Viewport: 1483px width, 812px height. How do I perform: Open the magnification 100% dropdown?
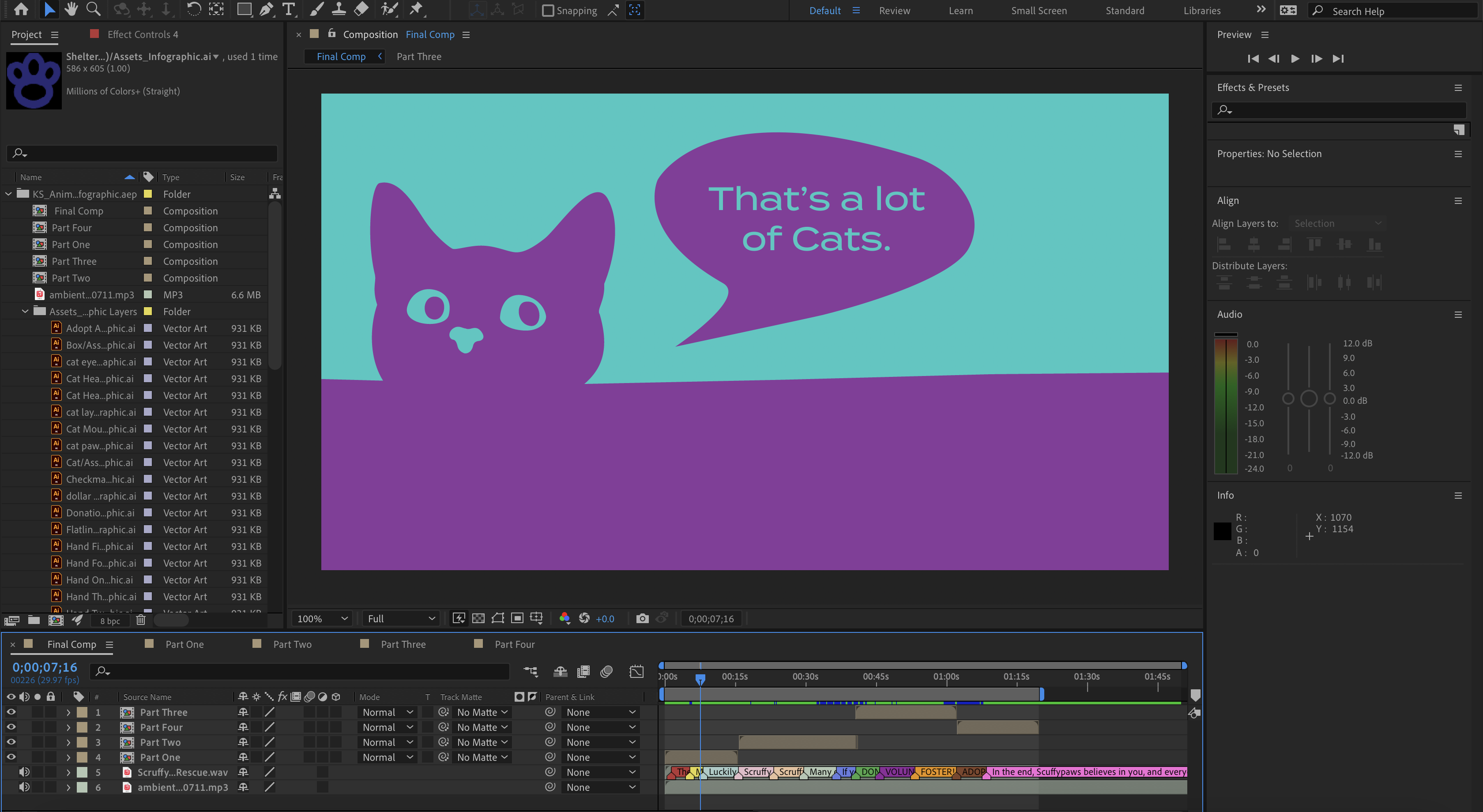[x=322, y=619]
